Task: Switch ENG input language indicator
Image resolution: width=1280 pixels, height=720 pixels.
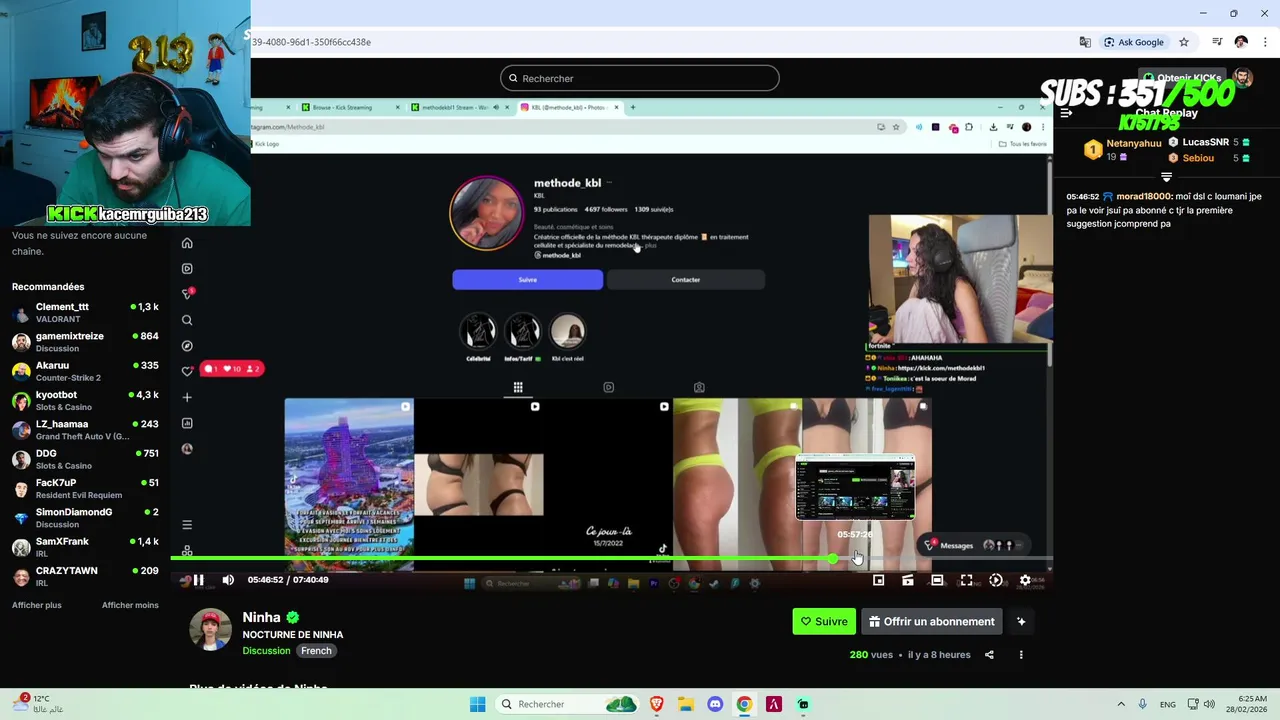Action: [x=1168, y=704]
